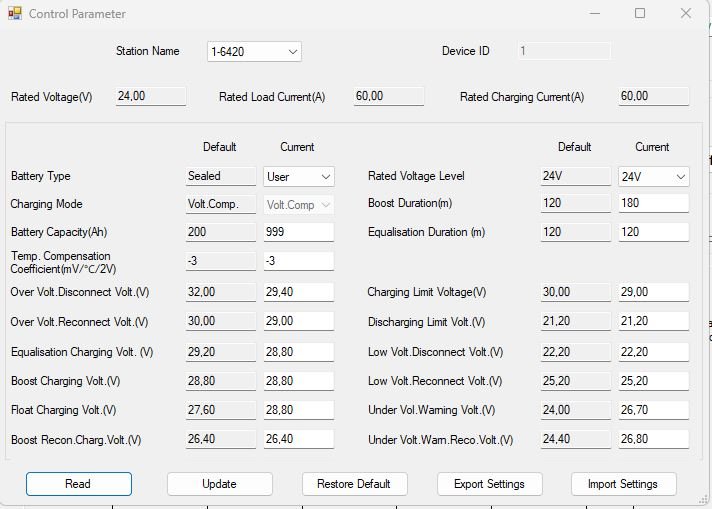The height and width of the screenshot is (509, 712).
Task: Select current Float Charging Volt. field
Action: point(298,410)
